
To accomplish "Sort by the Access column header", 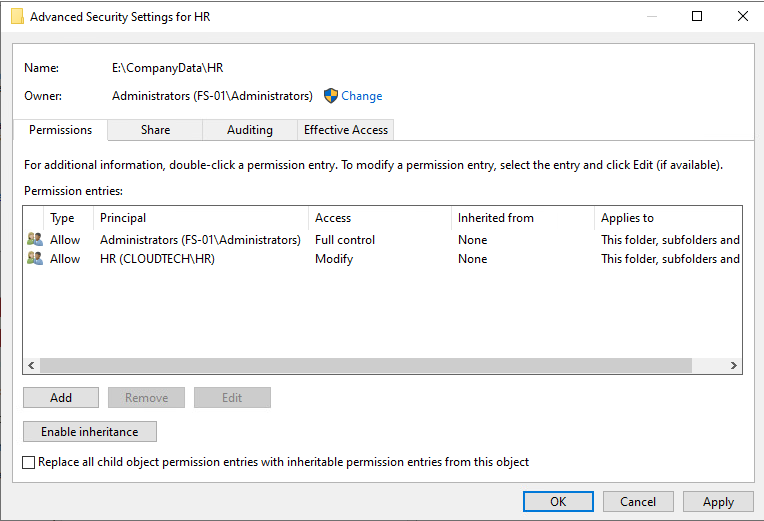I will click(x=380, y=218).
